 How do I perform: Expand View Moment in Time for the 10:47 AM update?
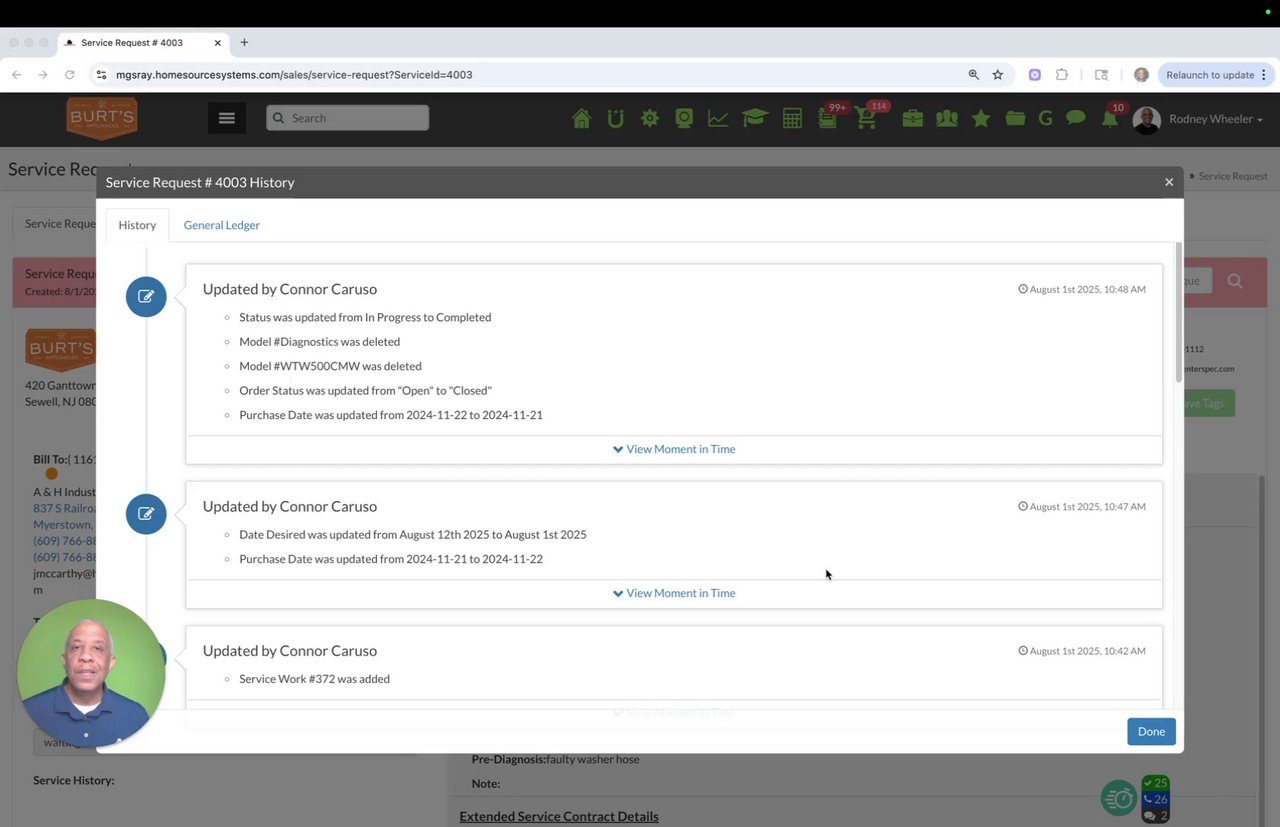click(x=674, y=593)
